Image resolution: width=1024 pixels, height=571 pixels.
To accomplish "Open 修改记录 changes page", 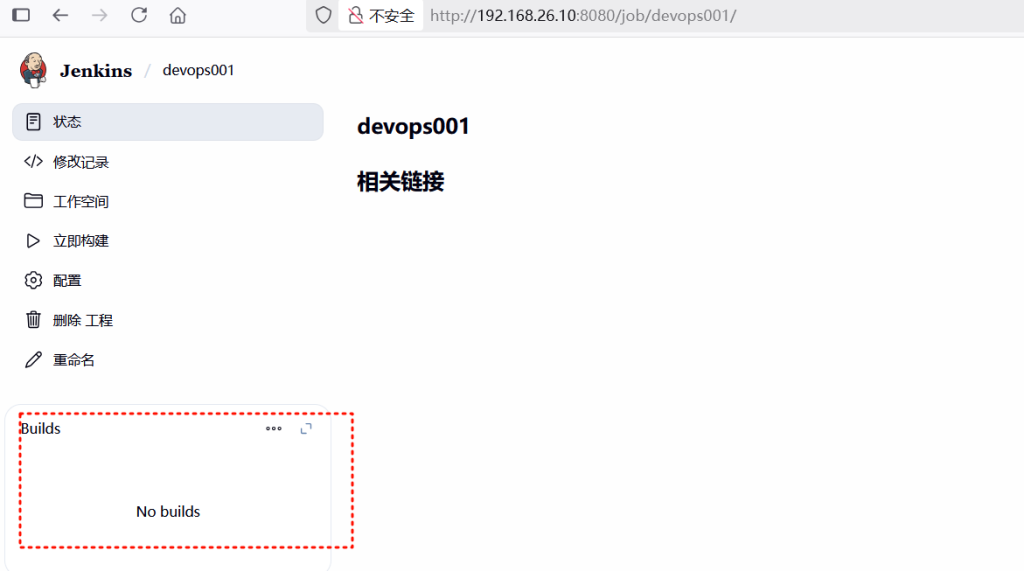I will pos(81,162).
